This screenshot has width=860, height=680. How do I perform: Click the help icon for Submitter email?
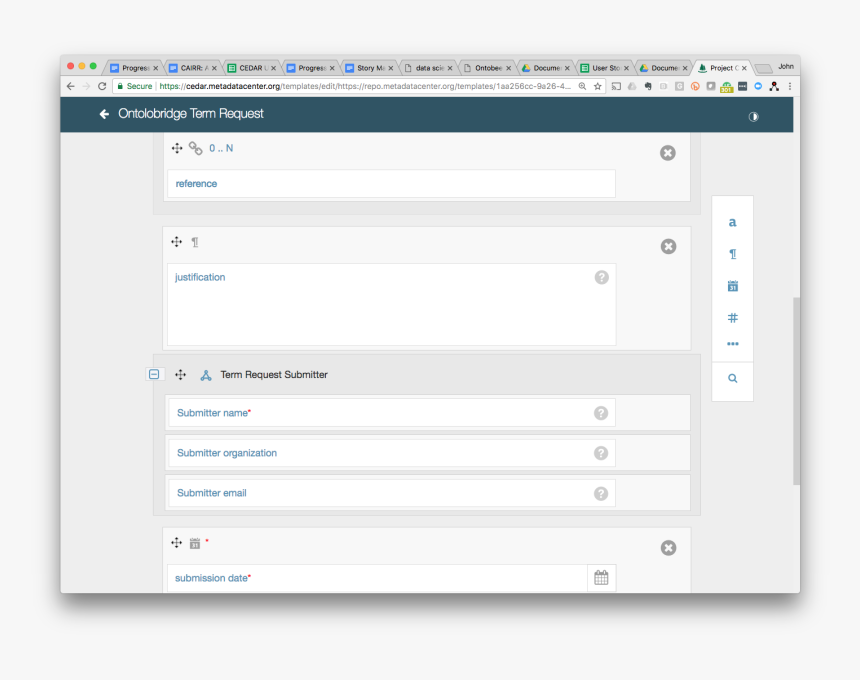(601, 493)
